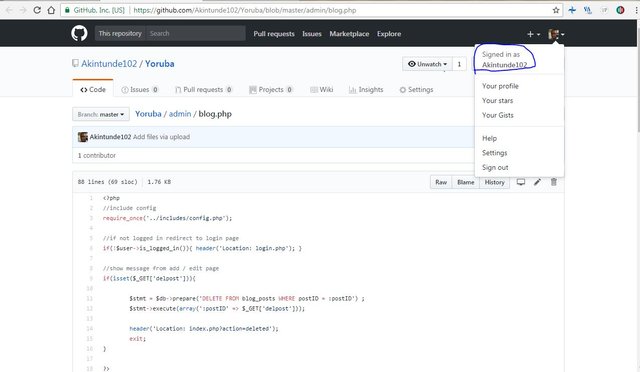Image resolution: width=640 pixels, height=372 pixels.
Task: Choose Settings from user dropdown menu
Action: pyautogui.click(x=494, y=153)
